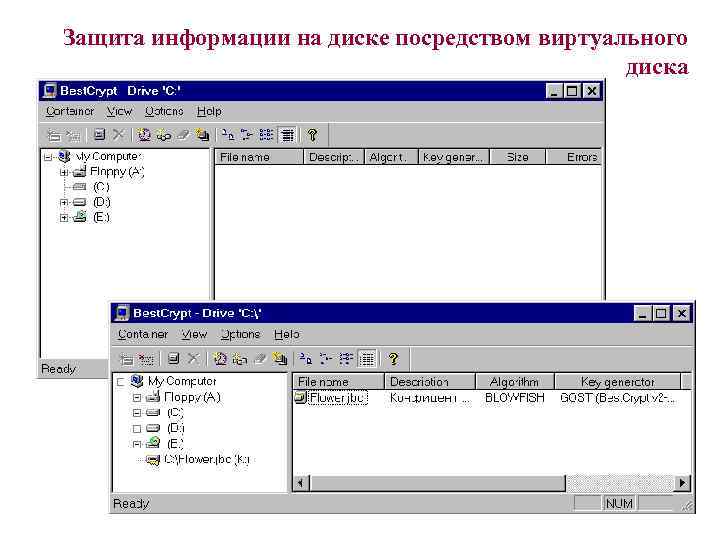The image size is (720, 540).
Task: Click the delete X icon in front window toolbar
Action: [x=193, y=359]
